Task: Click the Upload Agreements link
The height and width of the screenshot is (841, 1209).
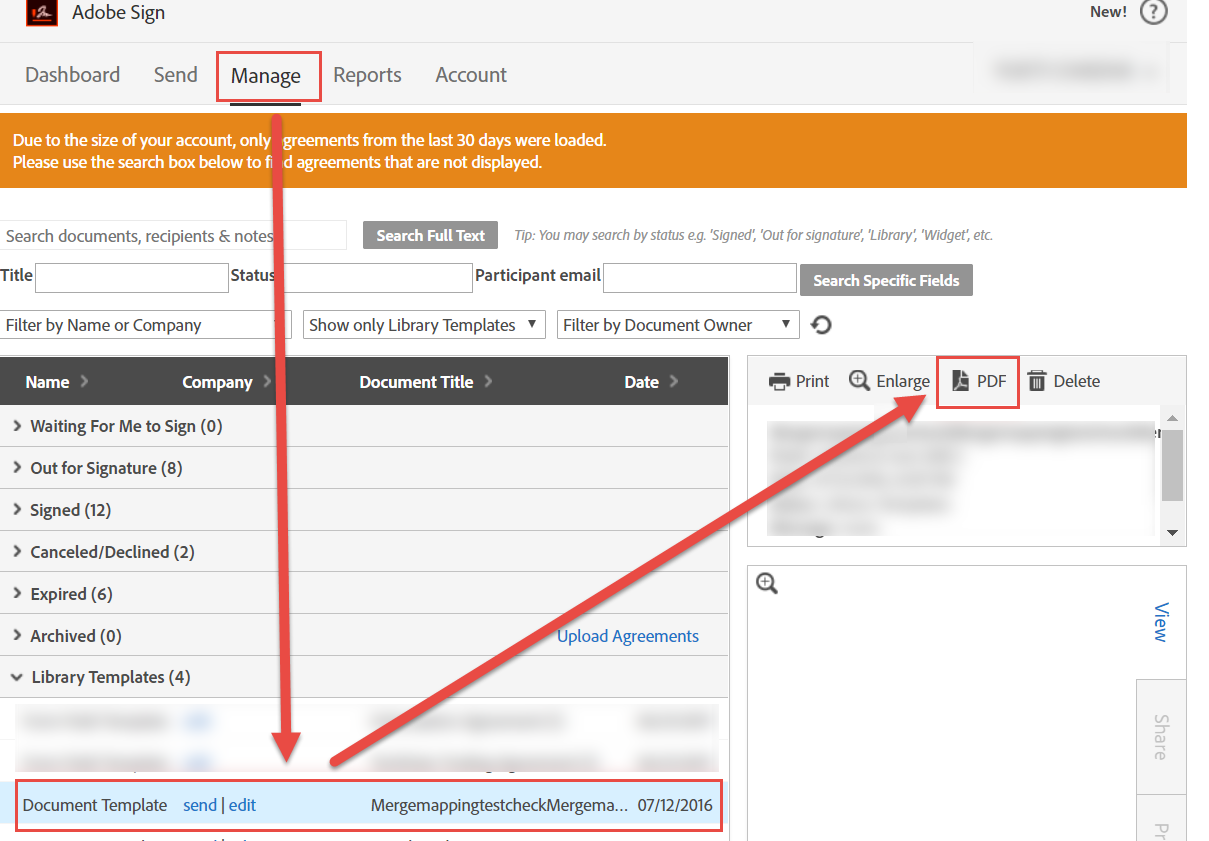Action: pyautogui.click(x=628, y=636)
